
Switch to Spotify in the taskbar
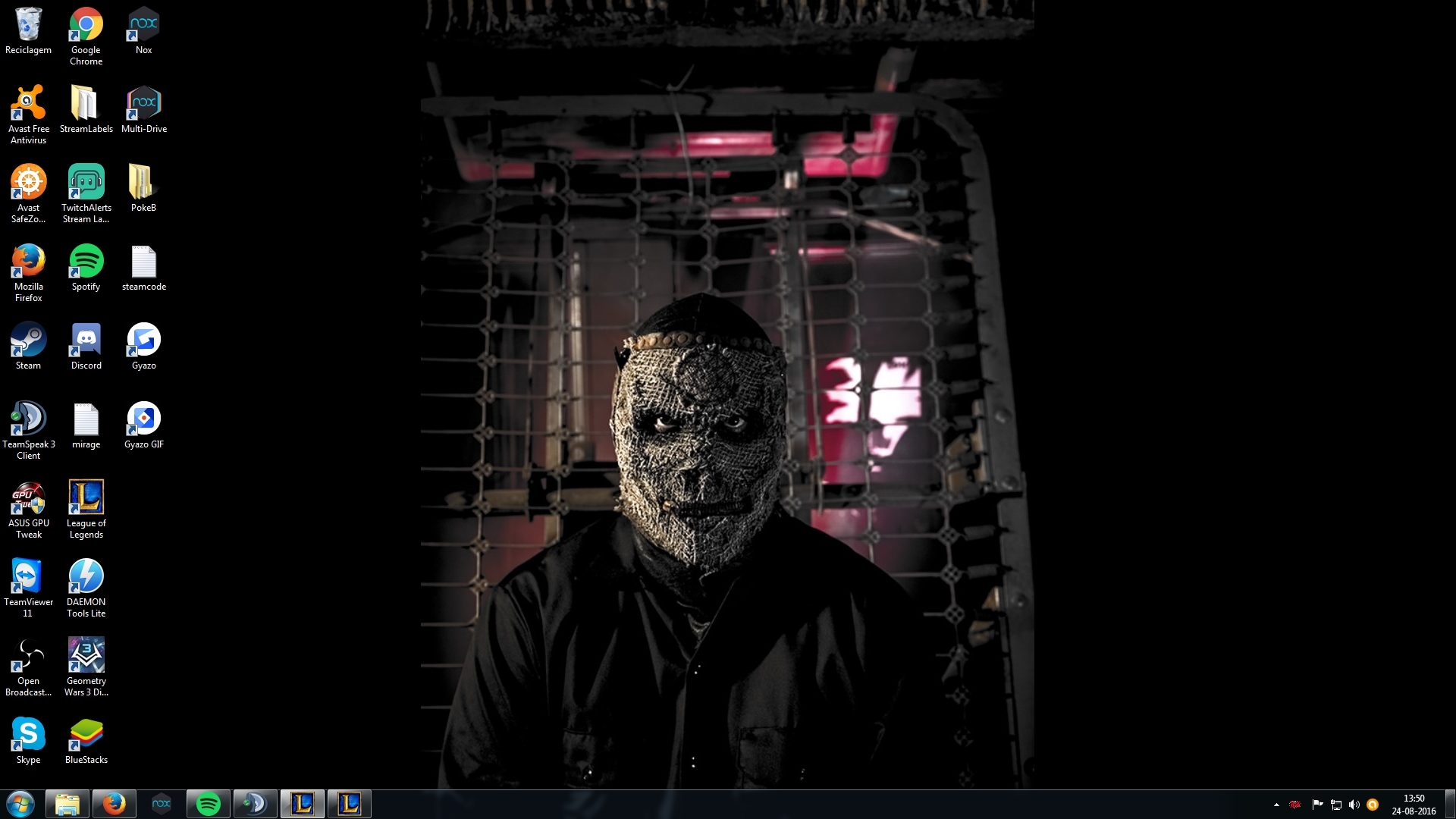click(x=208, y=804)
